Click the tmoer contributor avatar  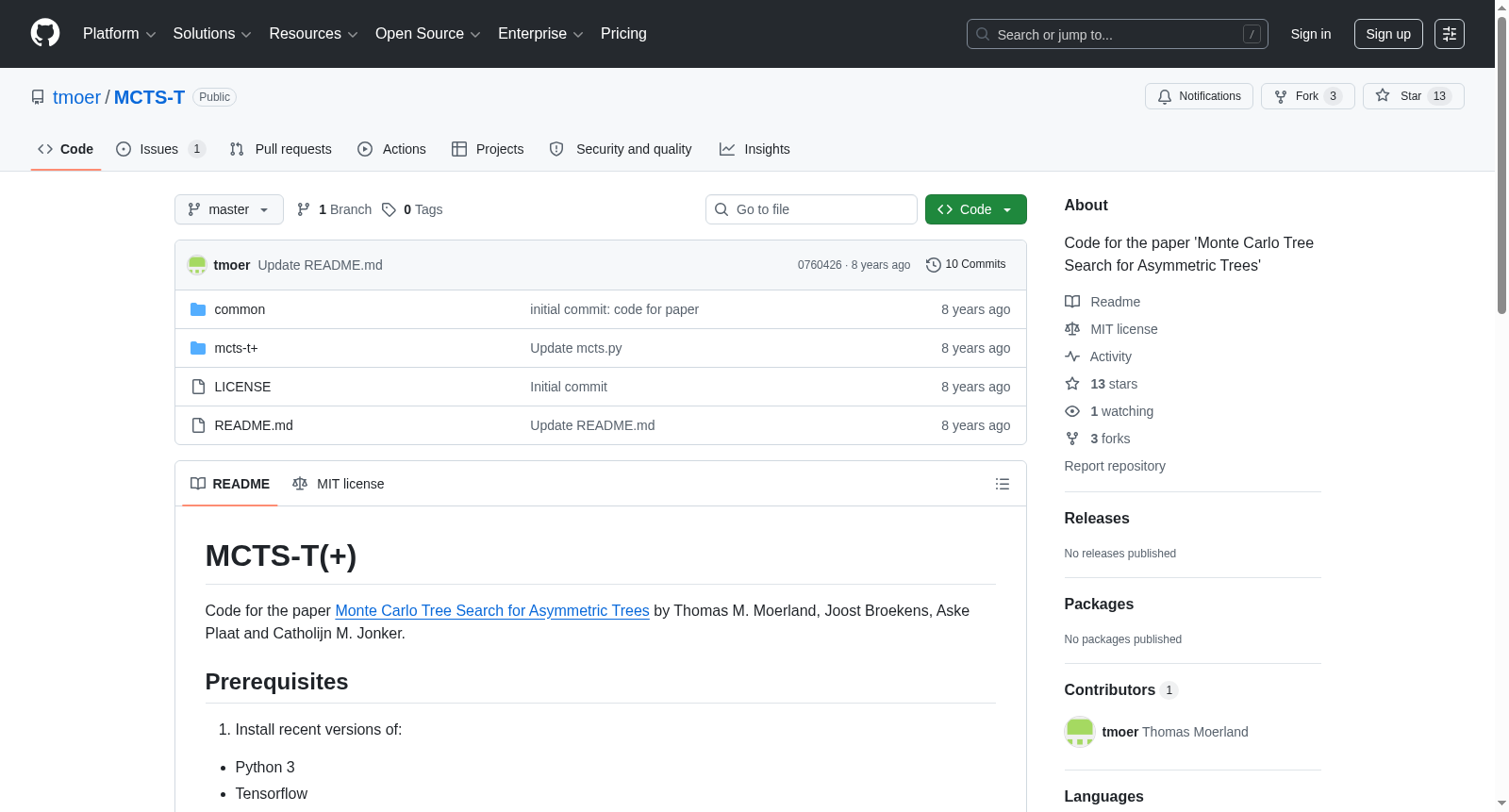[x=1080, y=732]
